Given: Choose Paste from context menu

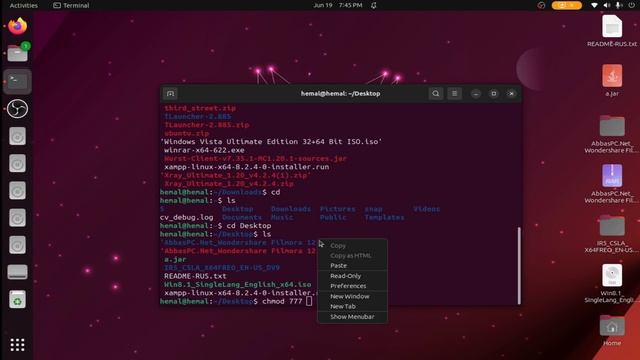Looking at the screenshot, I should coord(338,265).
